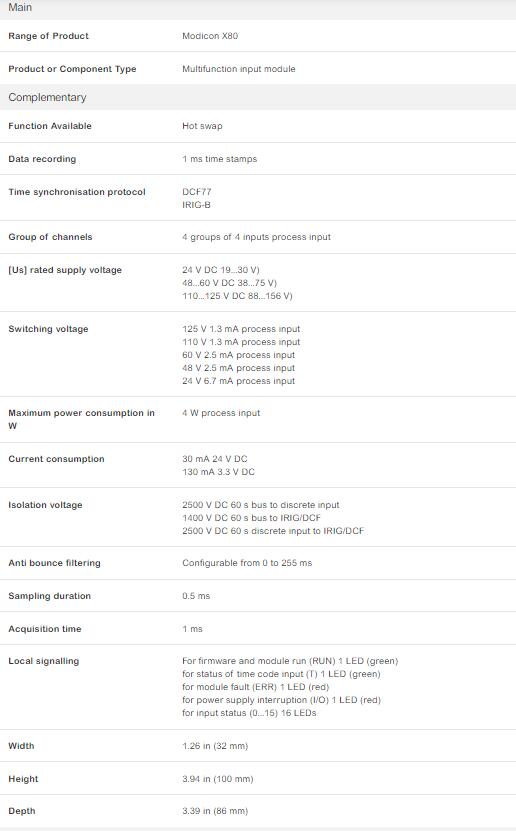
Task: Select the Isolation voltage label
Action: coord(45,505)
